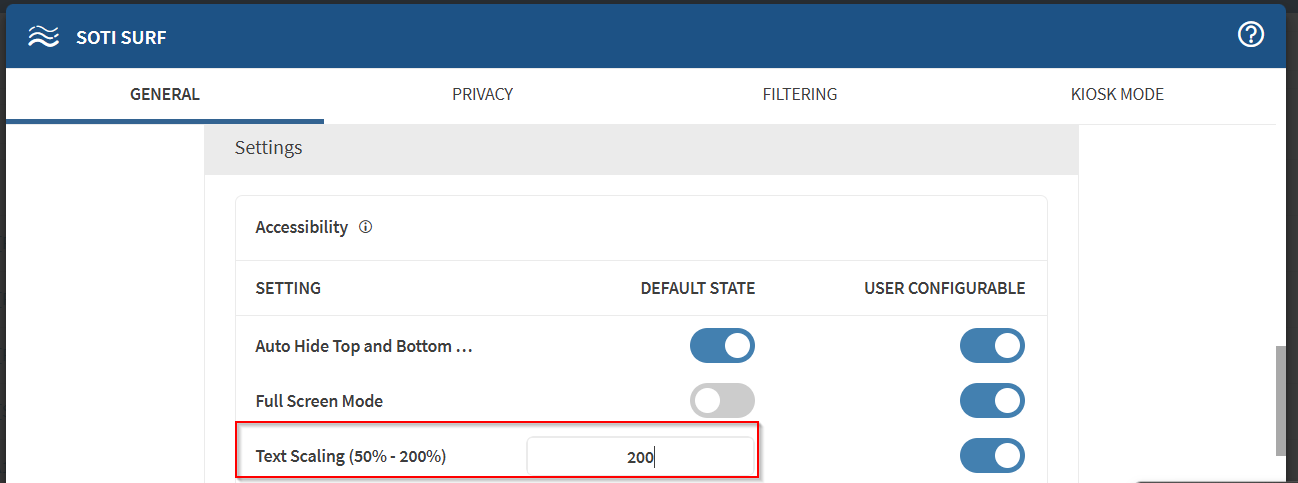The width and height of the screenshot is (1298, 483).
Task: Click the Accessibility heading text
Action: tap(301, 227)
